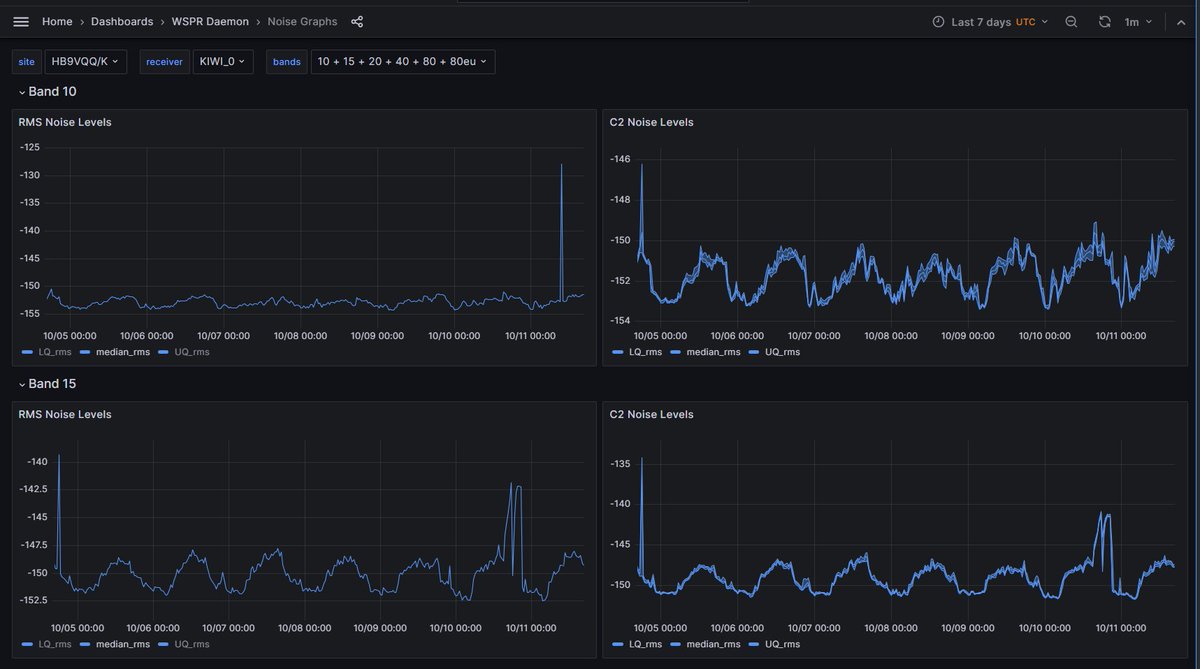Screen dimensions: 1200x669
Task: Open the bands multi-select dropdown
Action: 402,62
